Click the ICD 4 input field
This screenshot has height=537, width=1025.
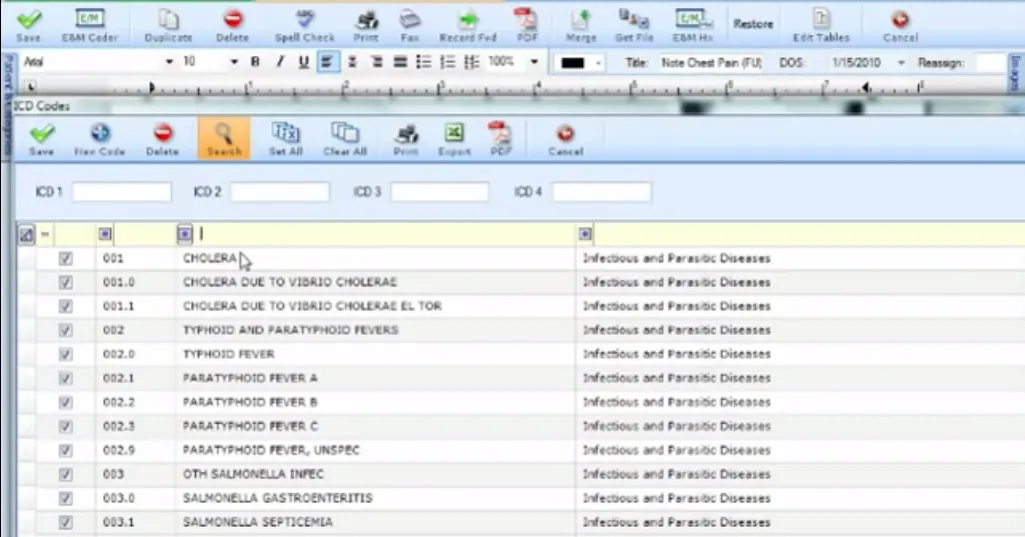601,192
